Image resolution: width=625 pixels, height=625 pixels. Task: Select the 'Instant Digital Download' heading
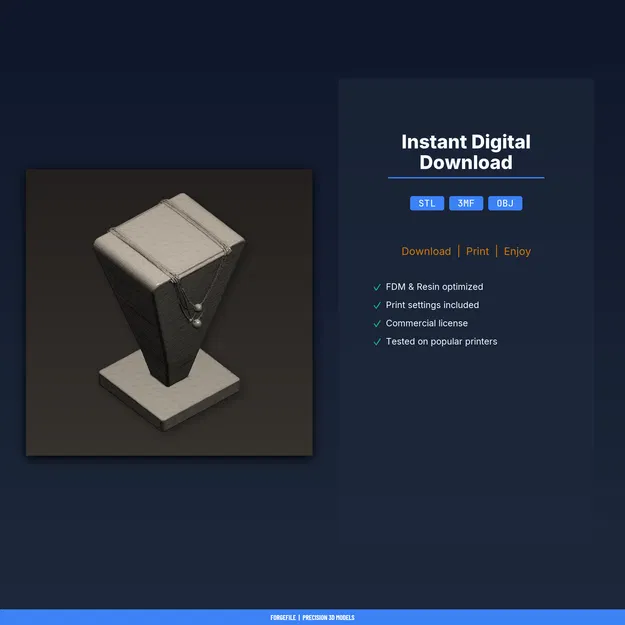[466, 152]
